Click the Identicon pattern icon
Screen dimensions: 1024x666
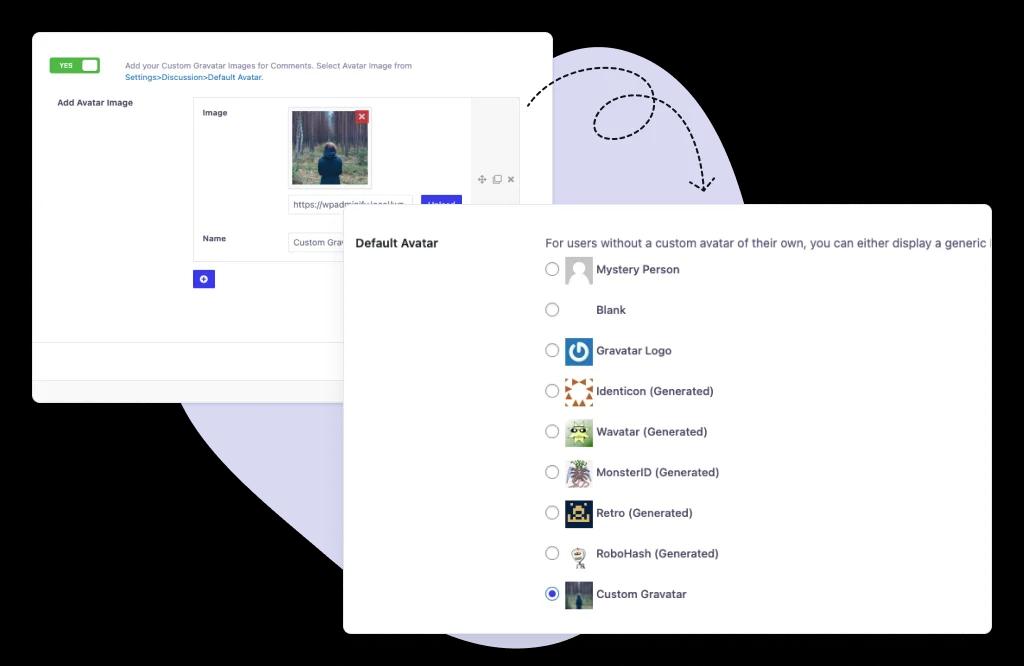[x=579, y=392]
